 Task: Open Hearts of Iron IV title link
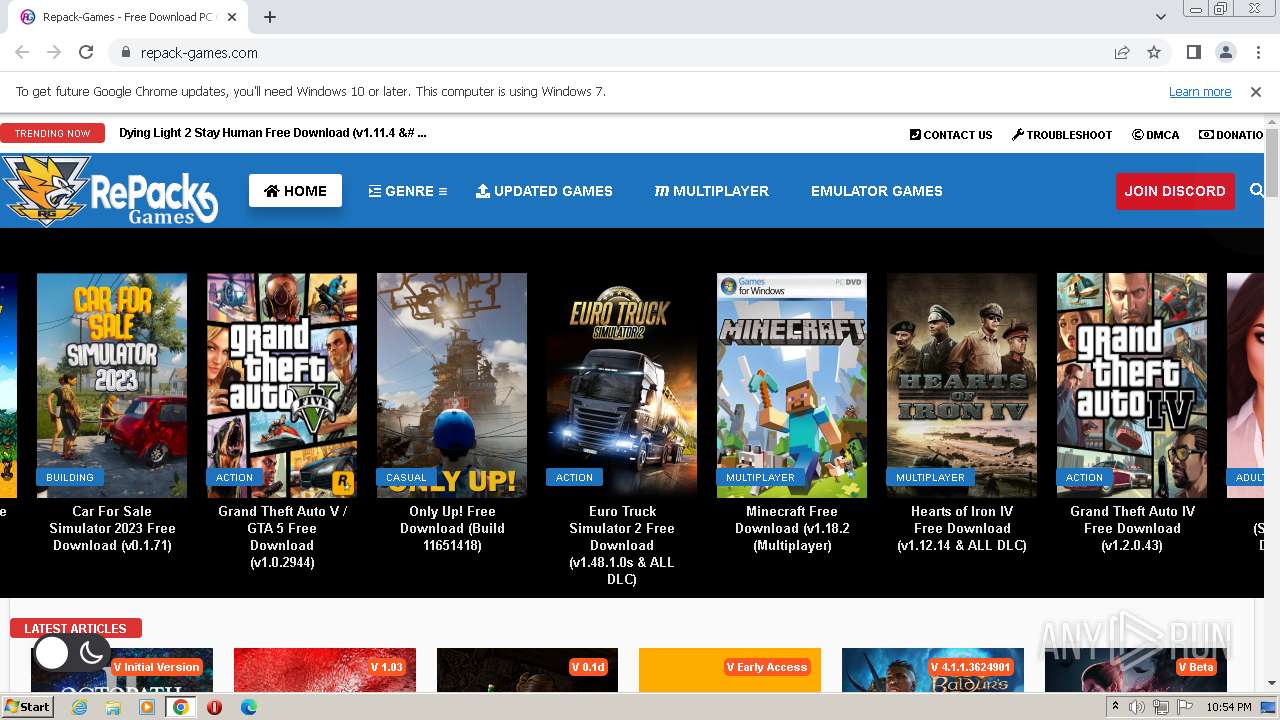[x=962, y=528]
